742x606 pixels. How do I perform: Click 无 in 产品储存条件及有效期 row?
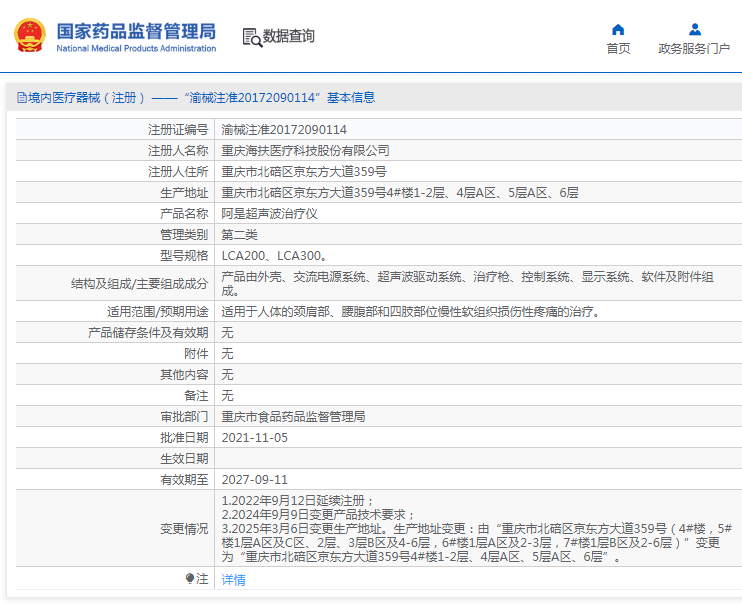(x=228, y=333)
